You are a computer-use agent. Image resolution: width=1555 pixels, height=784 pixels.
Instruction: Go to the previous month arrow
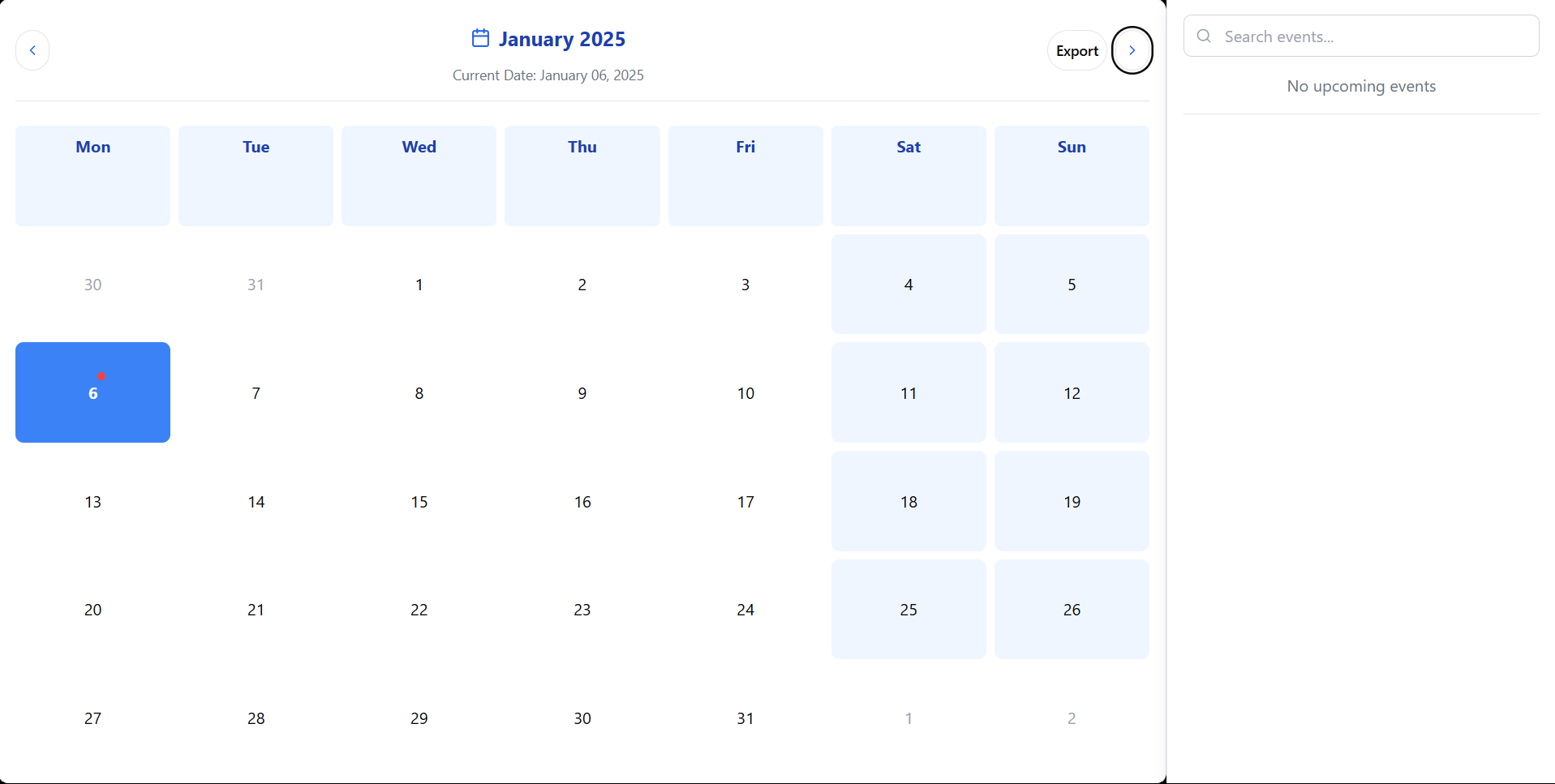(32, 50)
